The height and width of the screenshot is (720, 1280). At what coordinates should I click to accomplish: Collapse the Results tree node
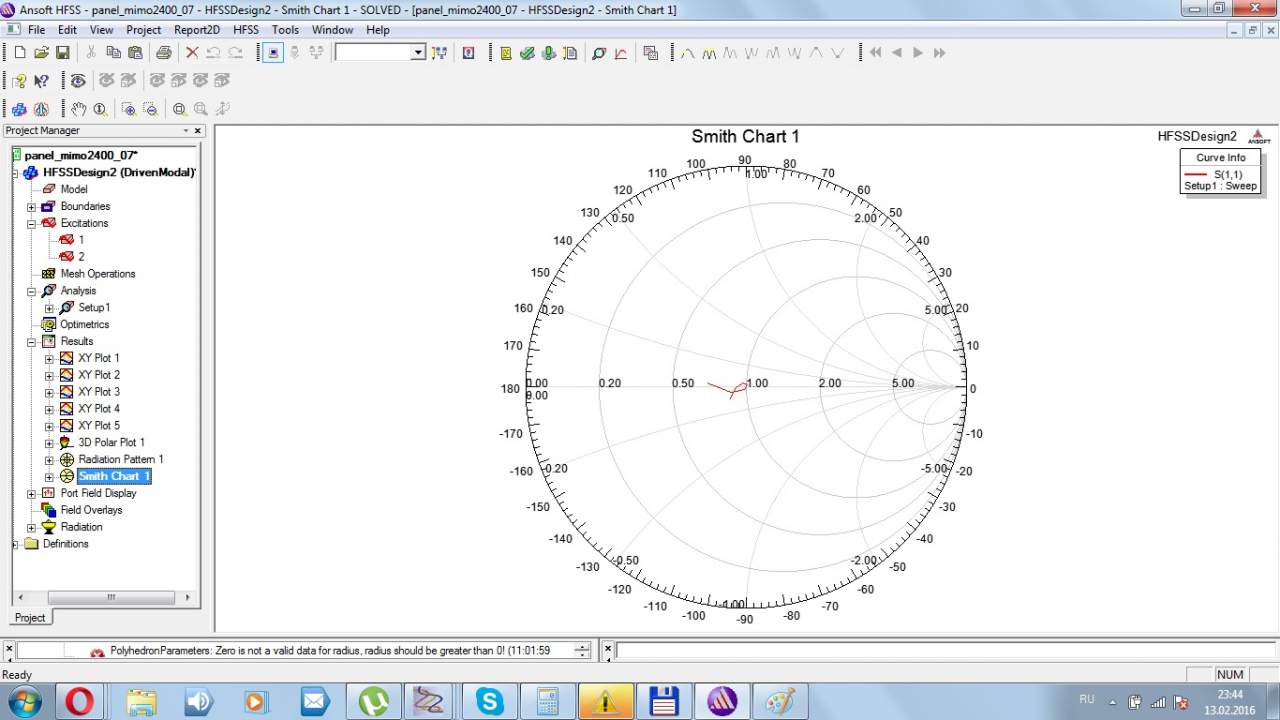click(x=31, y=342)
